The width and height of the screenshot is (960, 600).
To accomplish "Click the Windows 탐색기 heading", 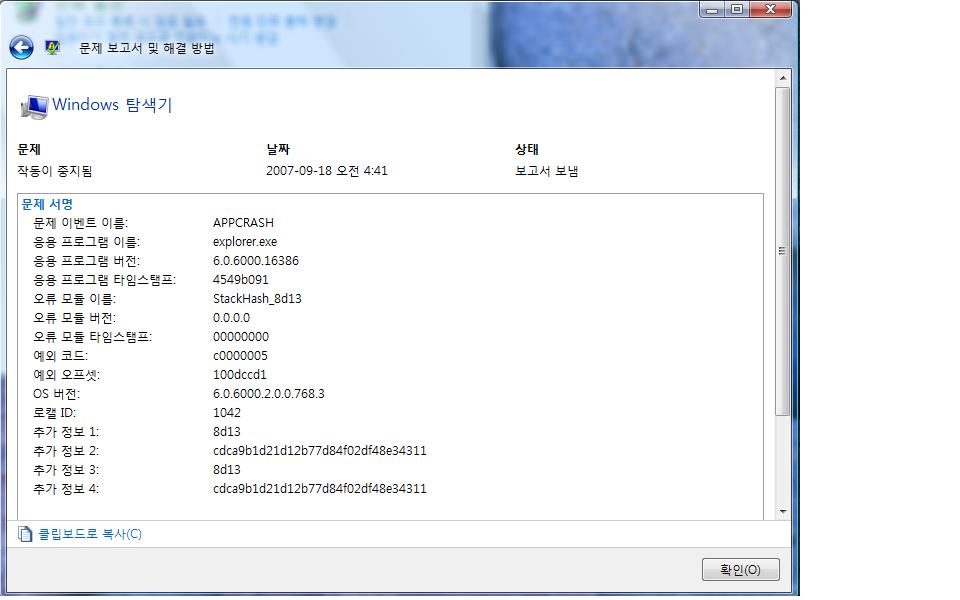I will 112,105.
